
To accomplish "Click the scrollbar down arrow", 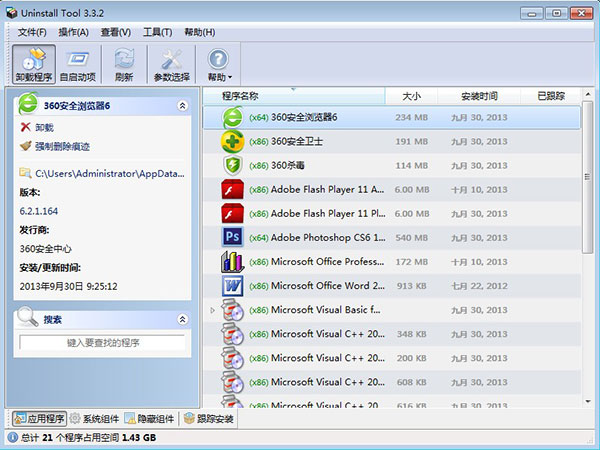I will (x=588, y=401).
